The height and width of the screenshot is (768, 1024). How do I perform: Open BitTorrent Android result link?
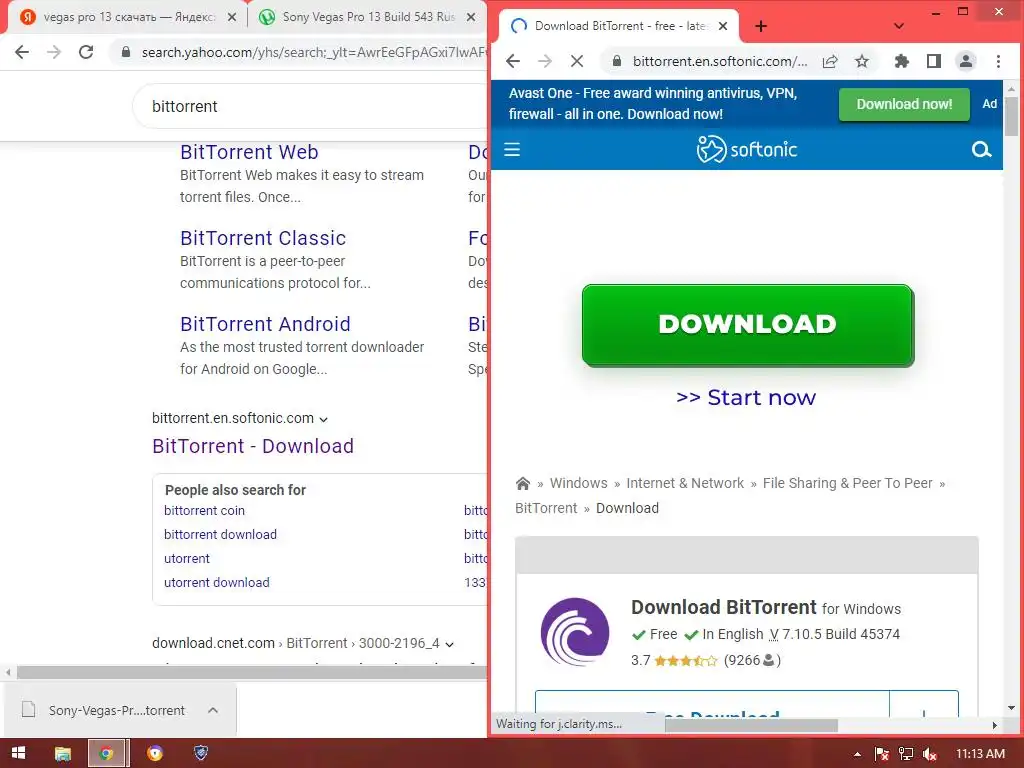pyautogui.click(x=266, y=324)
